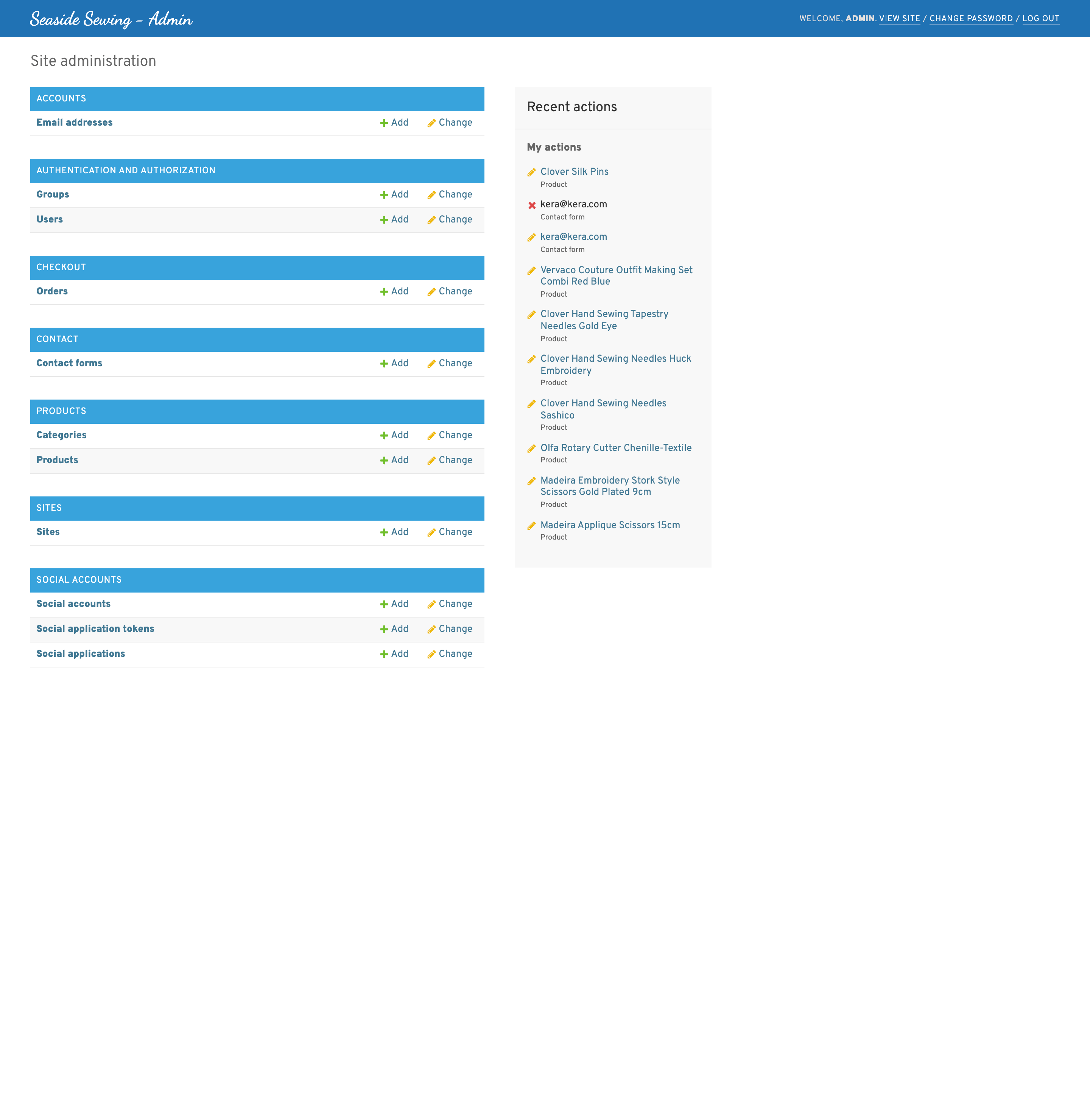Viewport: 1090px width, 1120px height.
Task: Click the pencil icon in Sites row
Action: pos(432,533)
